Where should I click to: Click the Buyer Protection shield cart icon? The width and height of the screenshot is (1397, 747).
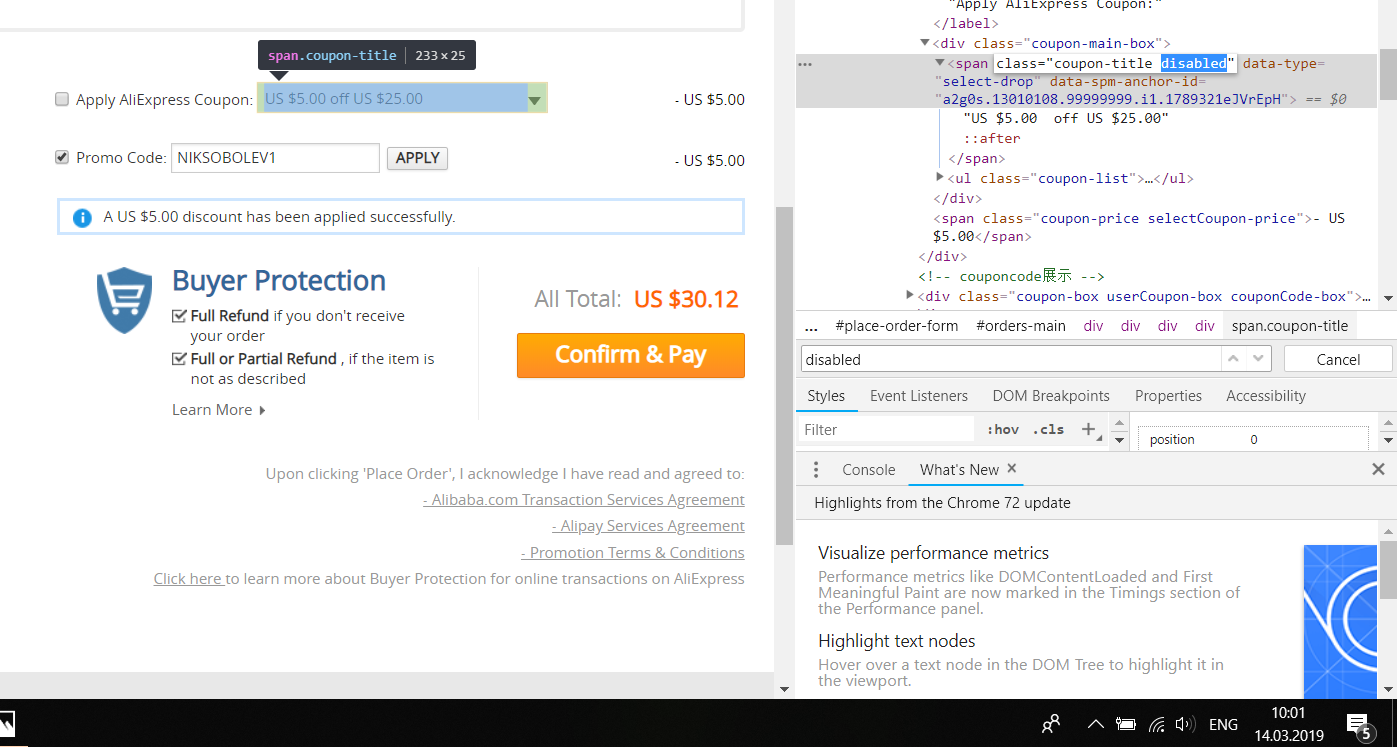(124, 300)
